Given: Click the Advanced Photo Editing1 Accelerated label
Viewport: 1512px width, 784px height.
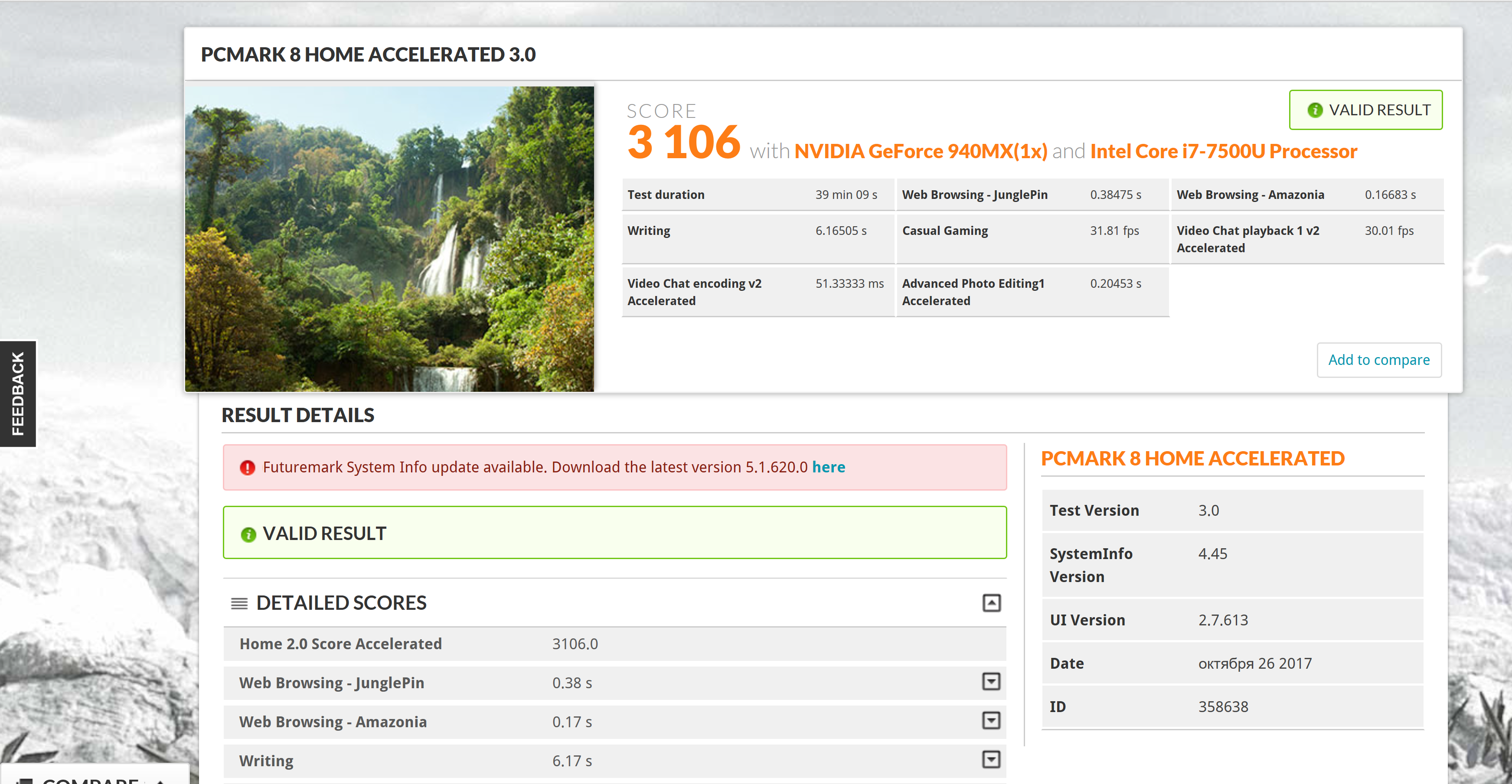Looking at the screenshot, I should coord(973,292).
